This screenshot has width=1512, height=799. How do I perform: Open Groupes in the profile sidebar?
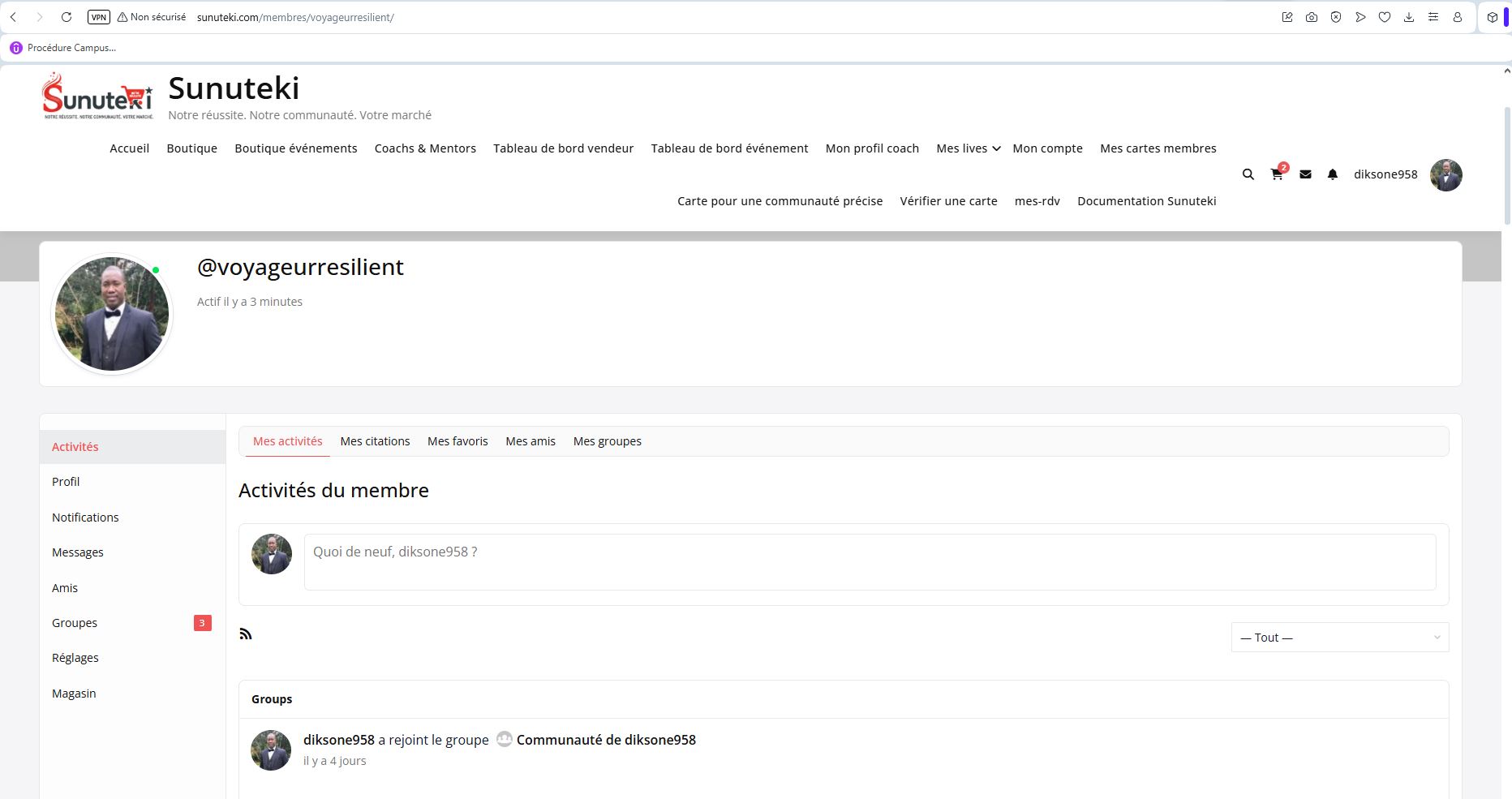coord(75,623)
